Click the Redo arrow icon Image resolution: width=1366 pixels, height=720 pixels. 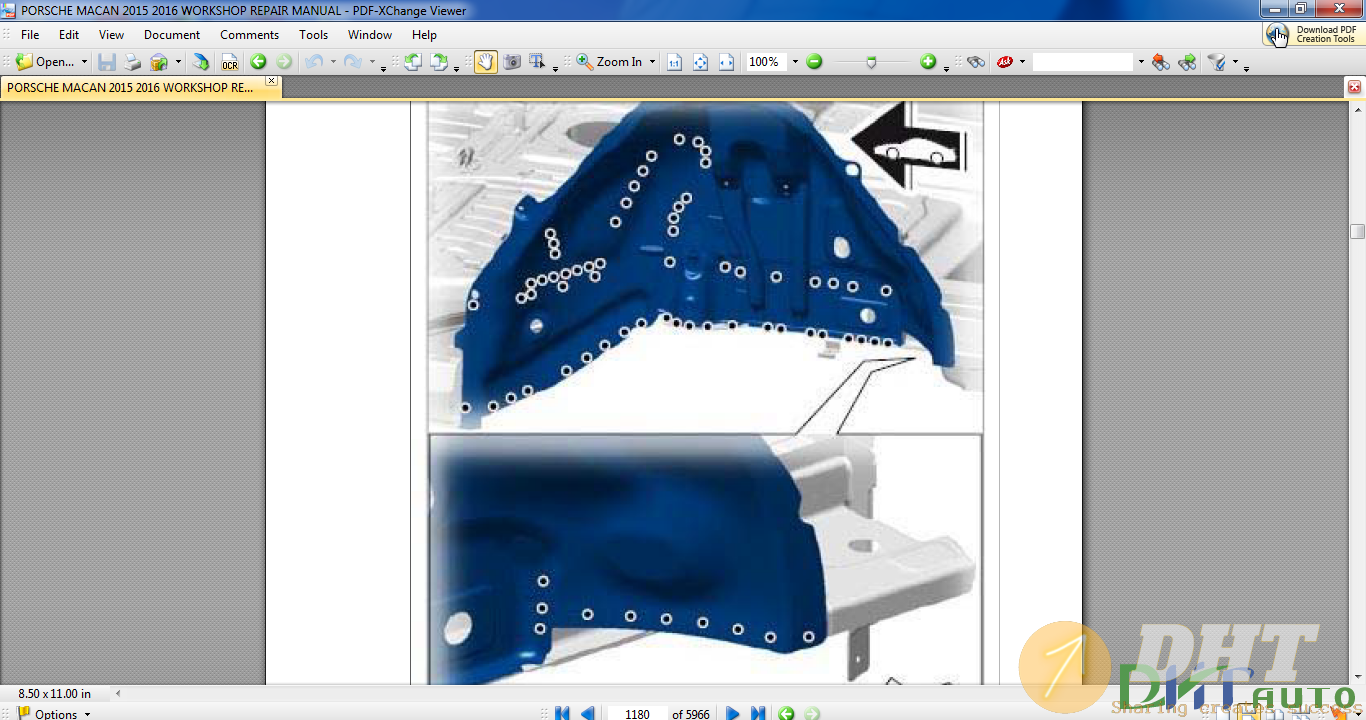[x=352, y=62]
